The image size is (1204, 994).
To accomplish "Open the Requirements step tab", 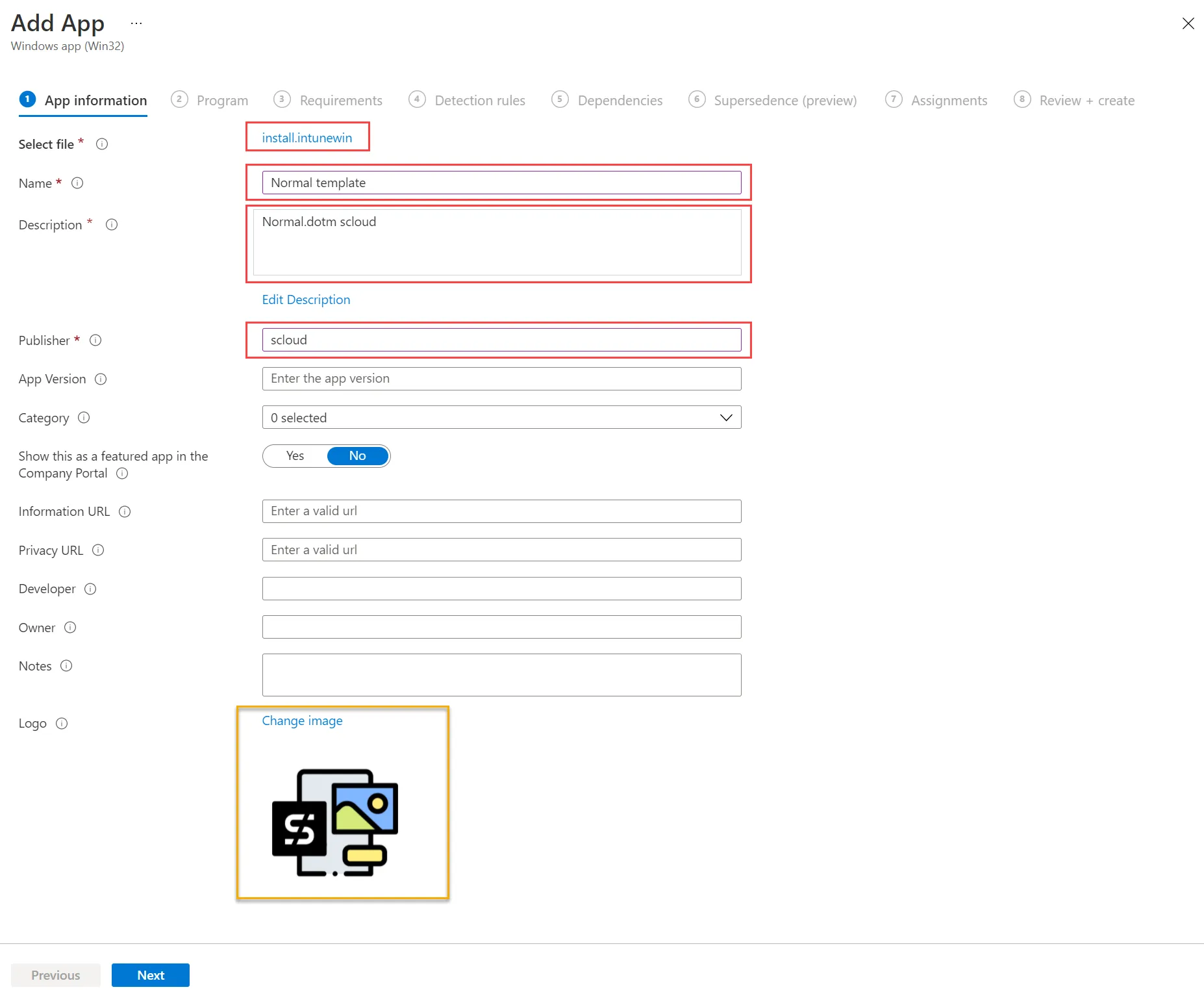I will click(x=328, y=100).
